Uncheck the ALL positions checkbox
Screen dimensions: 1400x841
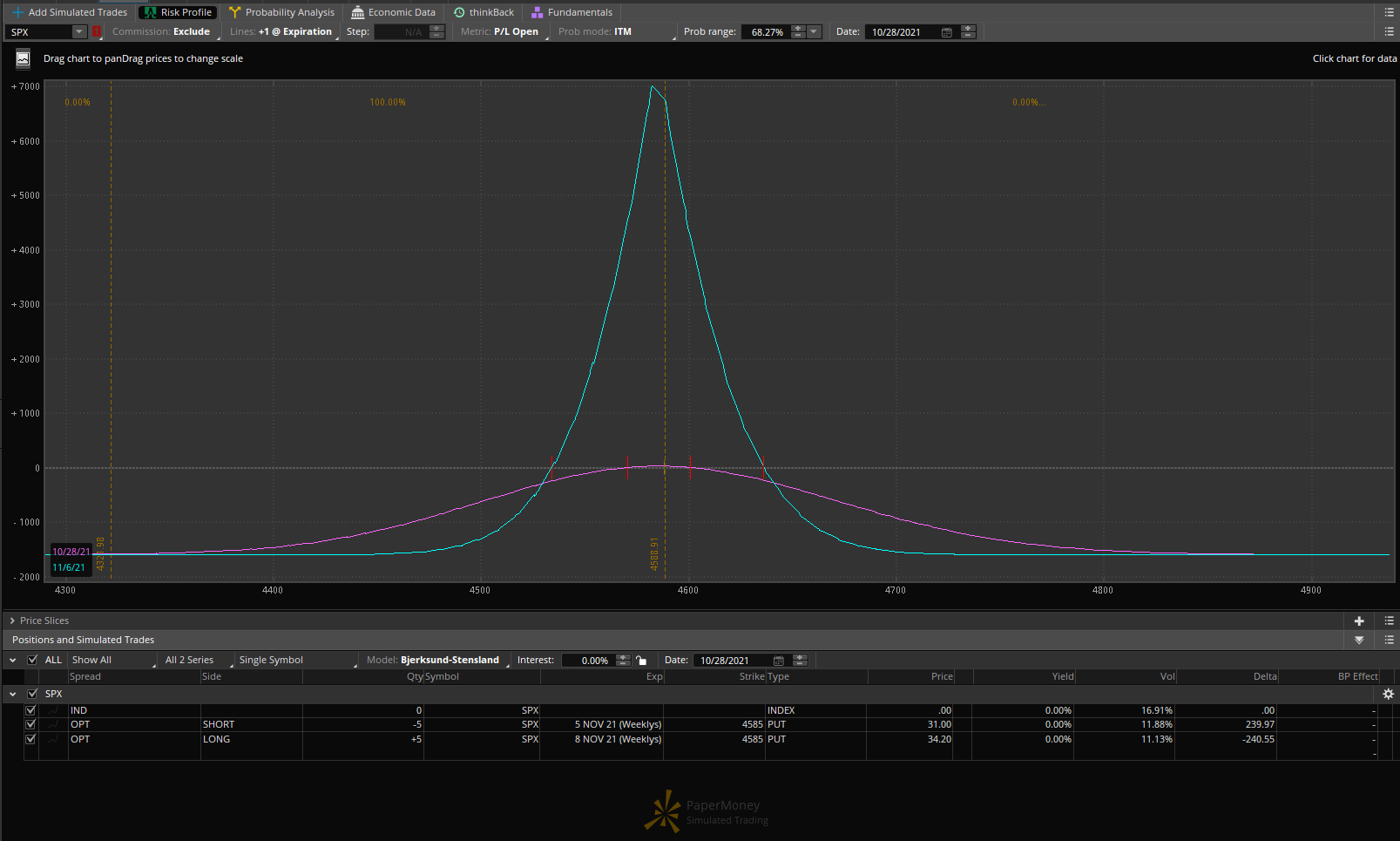pyautogui.click(x=32, y=660)
